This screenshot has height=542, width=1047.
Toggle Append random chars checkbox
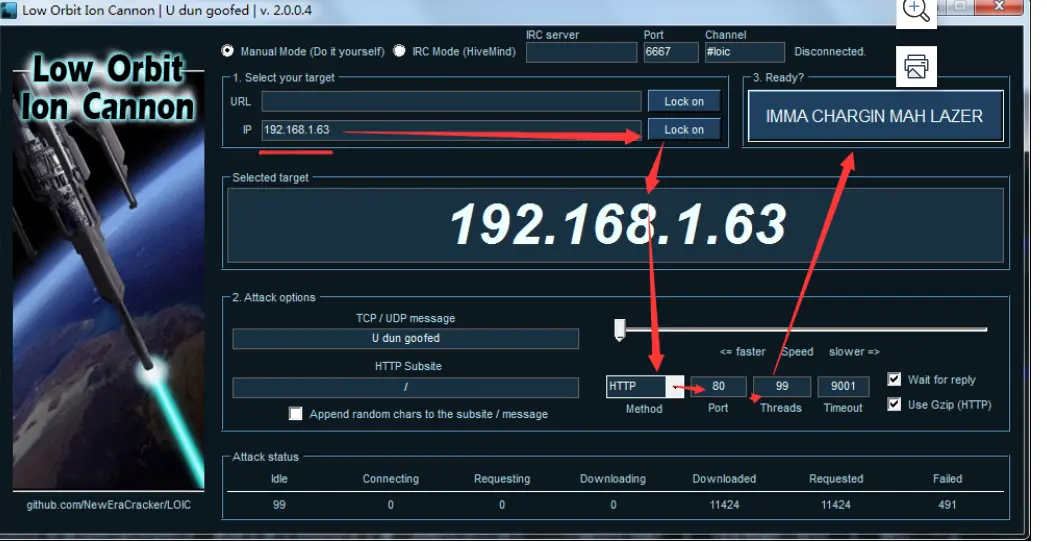click(x=295, y=414)
